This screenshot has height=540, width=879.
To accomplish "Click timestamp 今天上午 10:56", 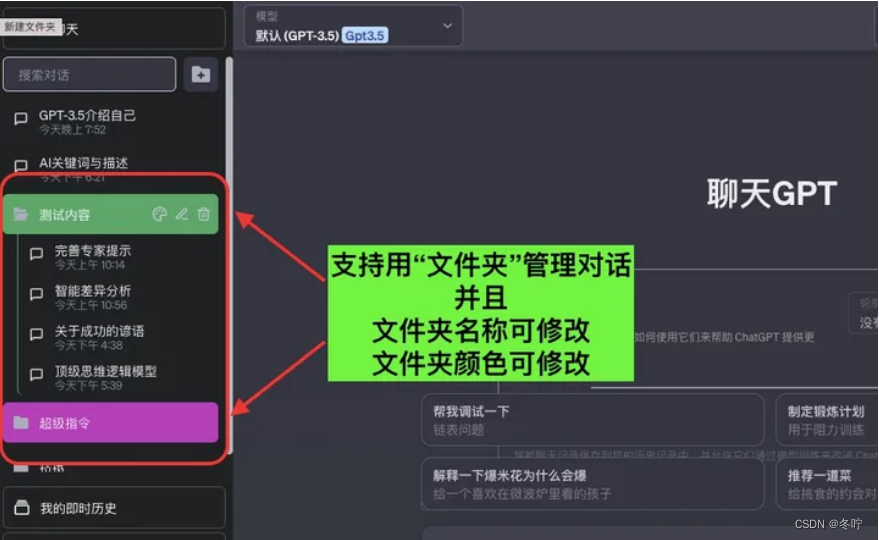I will pyautogui.click(x=91, y=305).
